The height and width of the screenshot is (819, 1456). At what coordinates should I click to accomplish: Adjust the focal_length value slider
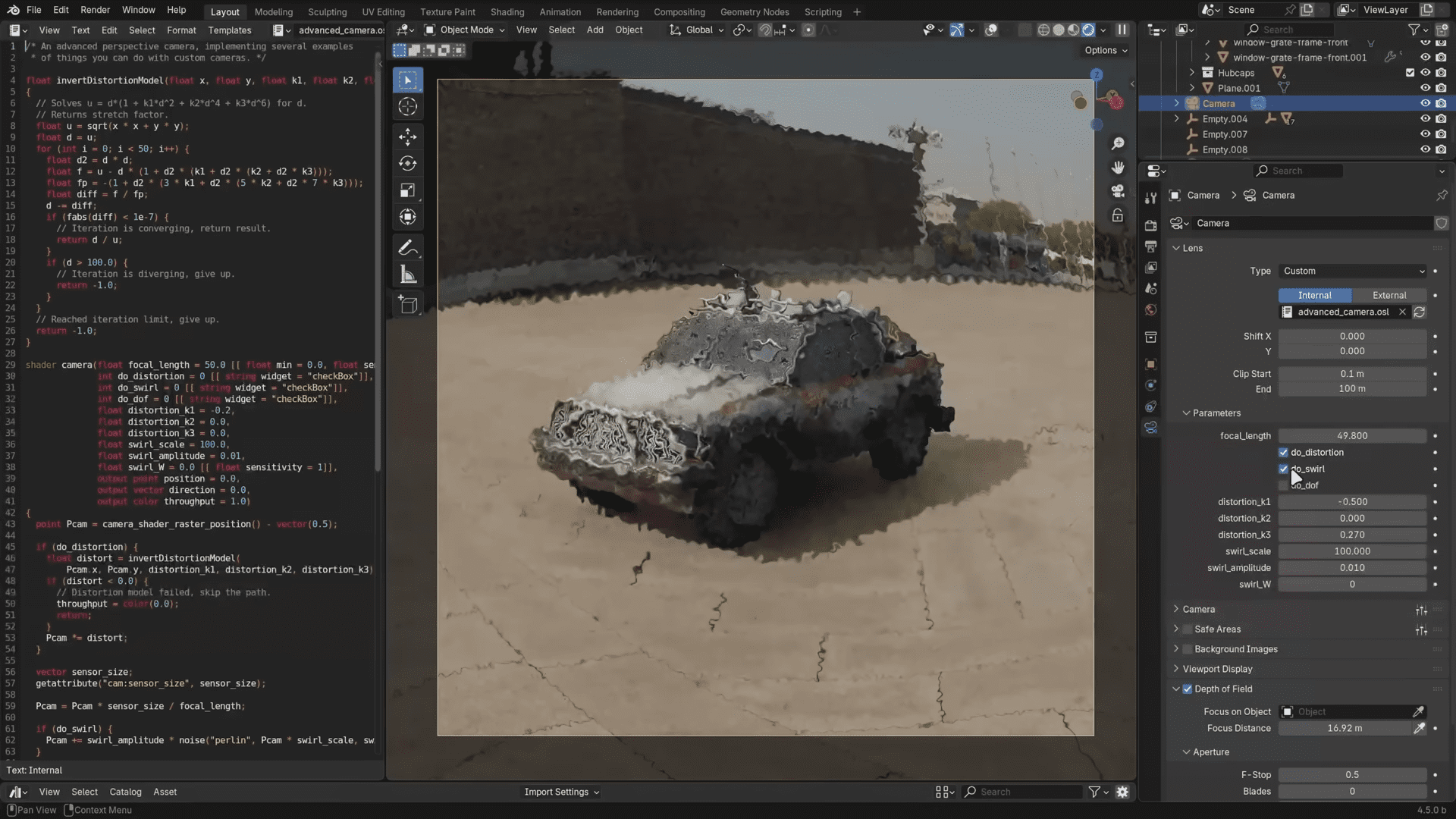click(x=1352, y=435)
